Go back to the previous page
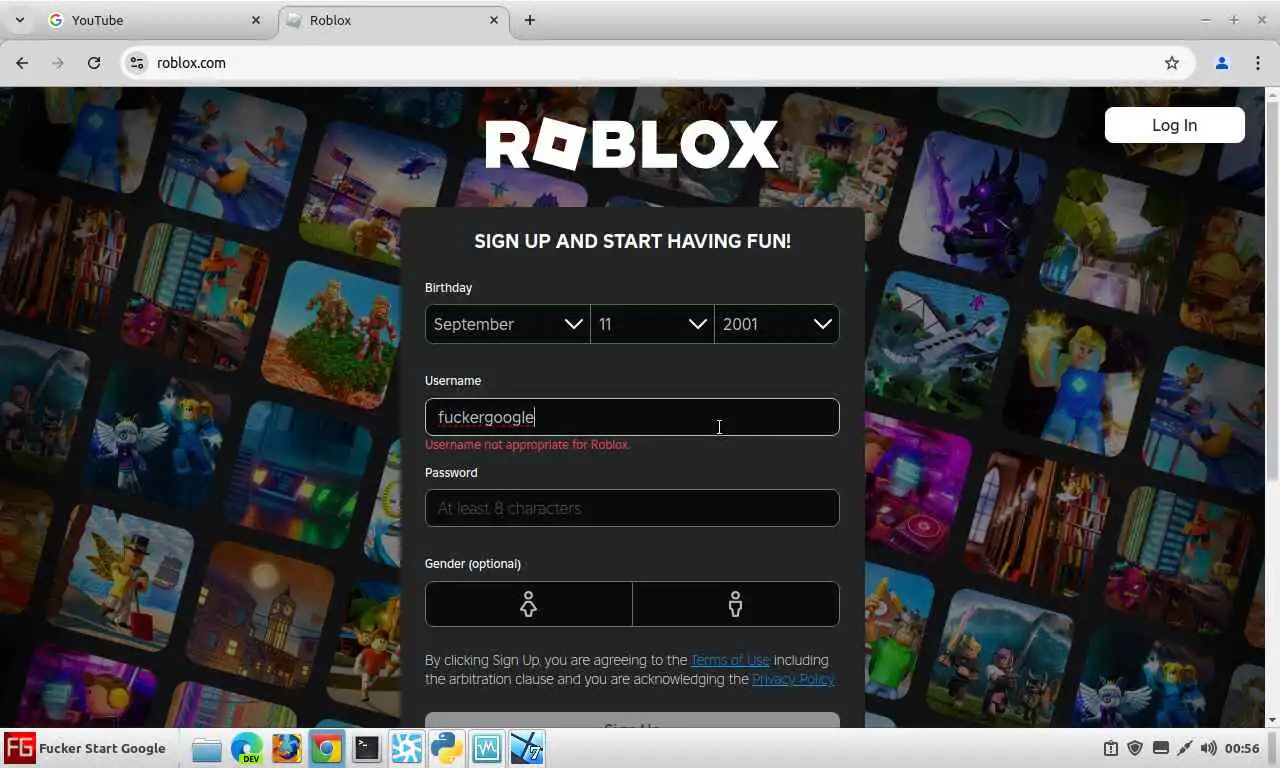Screen dimensions: 1280x768 (22, 63)
